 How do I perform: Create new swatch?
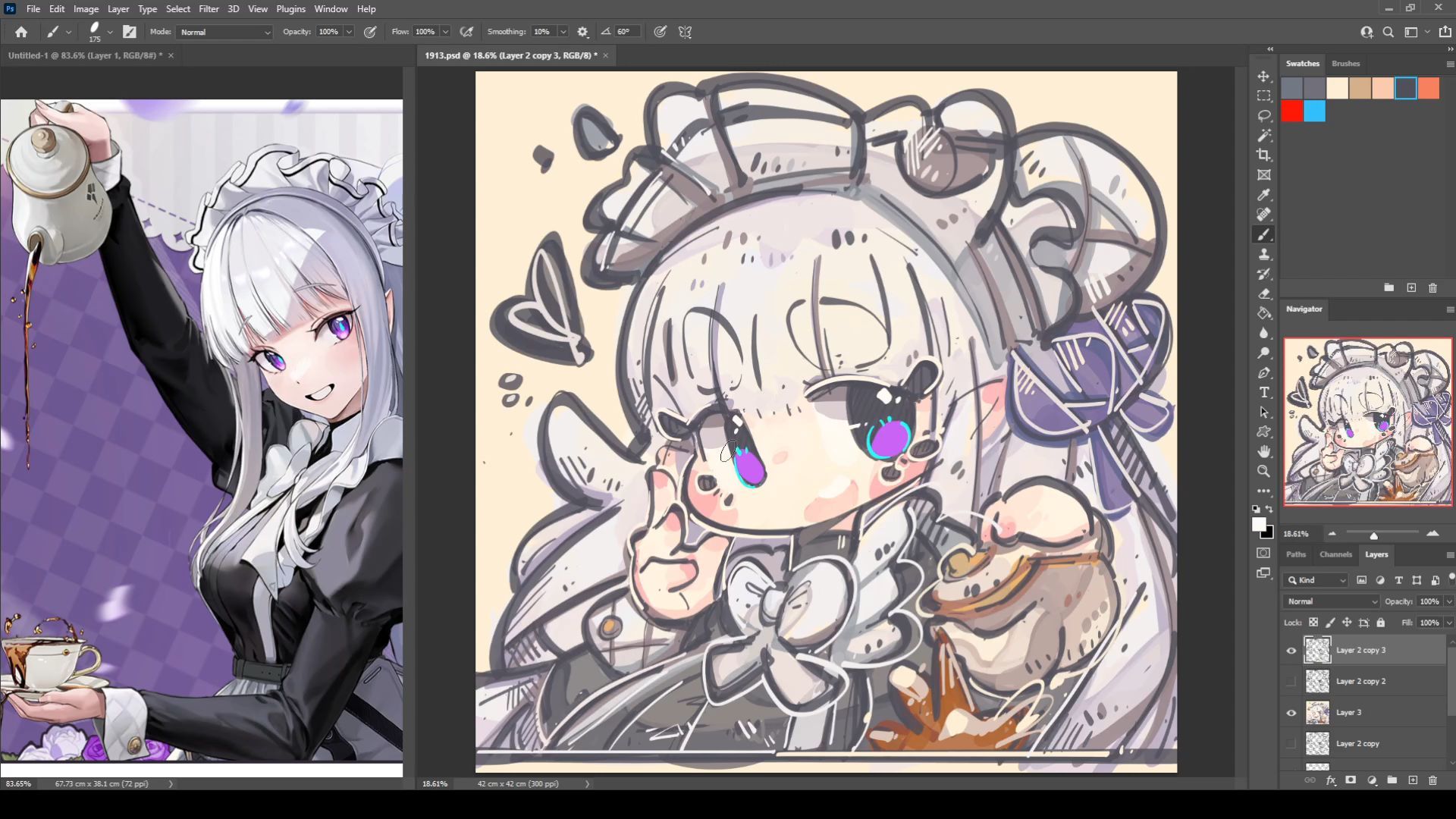pyautogui.click(x=1411, y=288)
